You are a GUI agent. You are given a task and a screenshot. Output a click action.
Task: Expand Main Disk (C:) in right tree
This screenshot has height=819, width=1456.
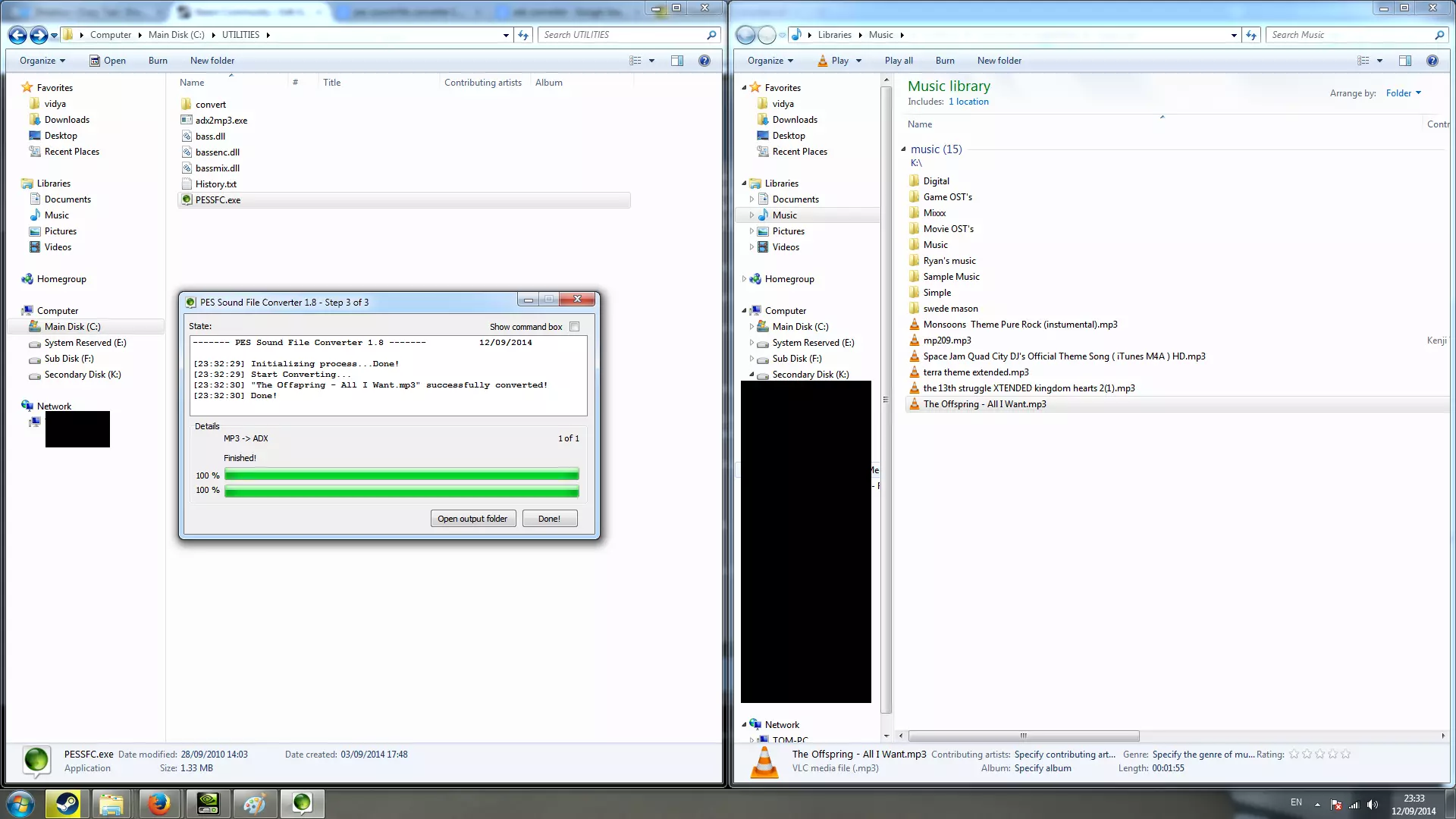coord(752,327)
